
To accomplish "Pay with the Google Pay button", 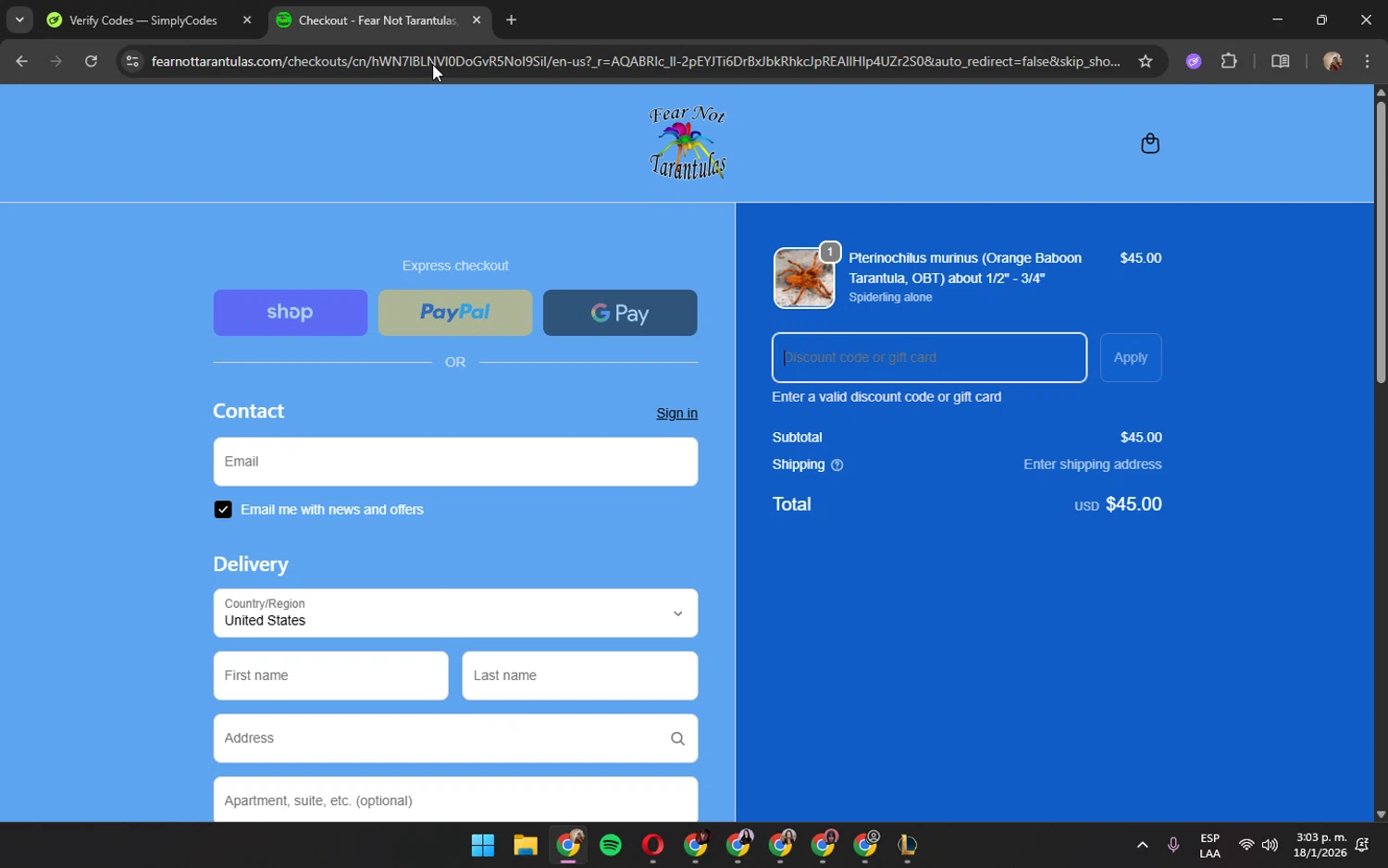I will pos(620,313).
